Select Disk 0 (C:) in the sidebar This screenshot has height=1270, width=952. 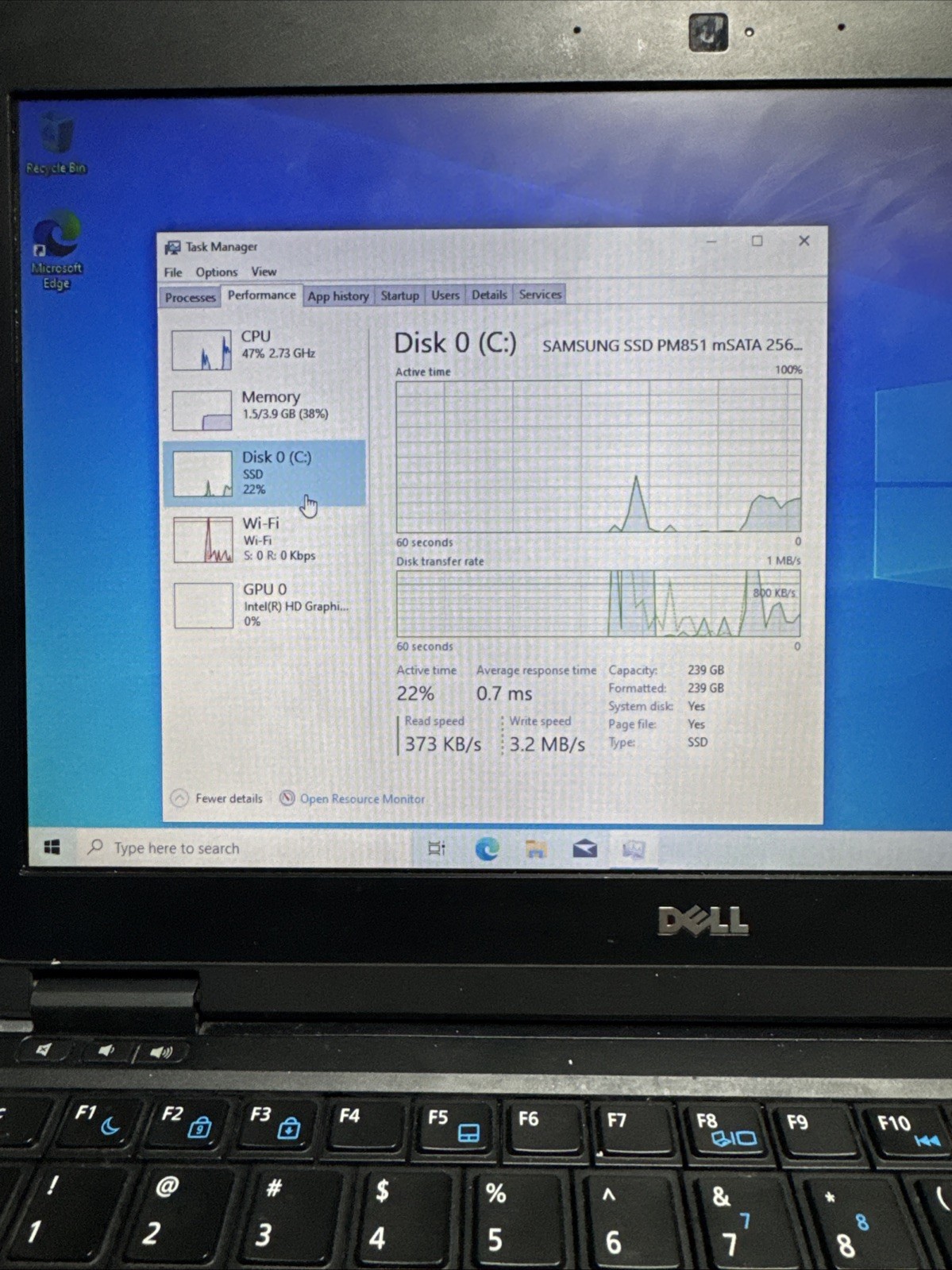click(264, 473)
